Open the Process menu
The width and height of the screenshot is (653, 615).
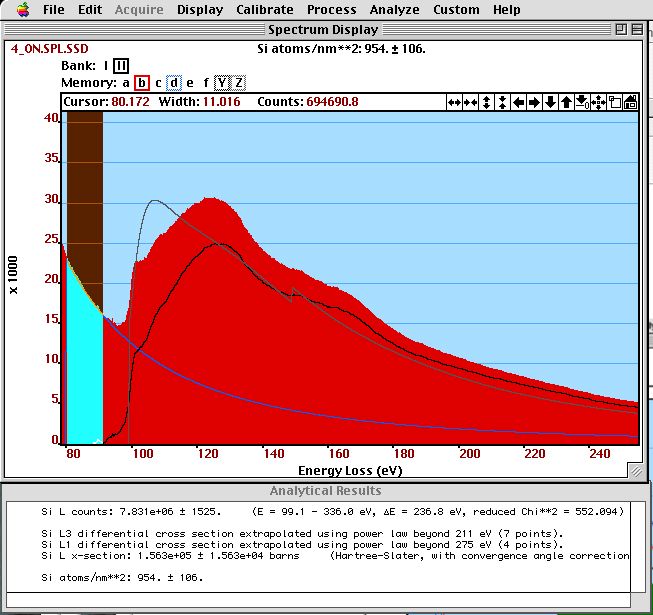[x=331, y=10]
